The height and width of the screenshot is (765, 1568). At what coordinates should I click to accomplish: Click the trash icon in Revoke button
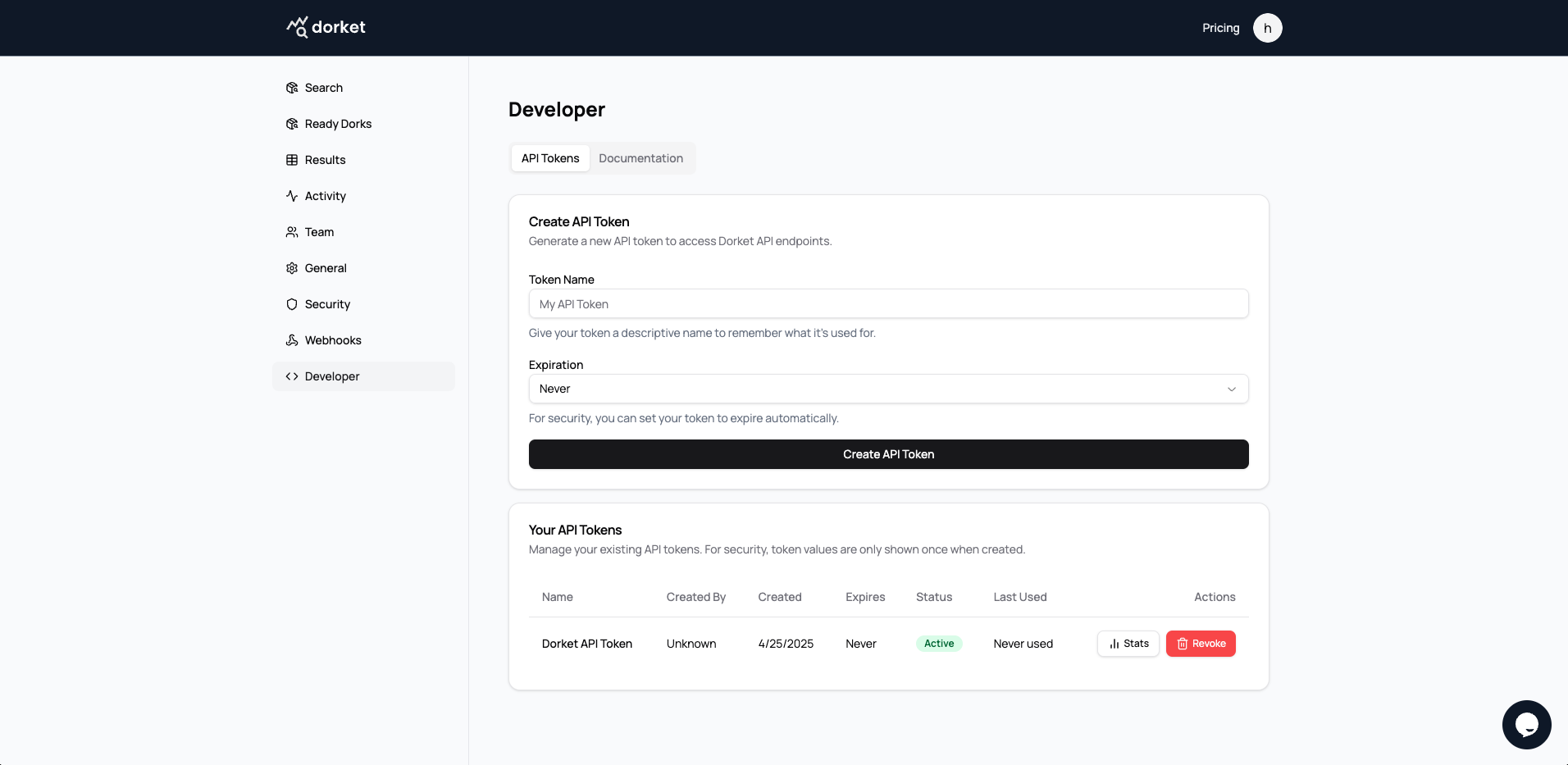pos(1183,644)
